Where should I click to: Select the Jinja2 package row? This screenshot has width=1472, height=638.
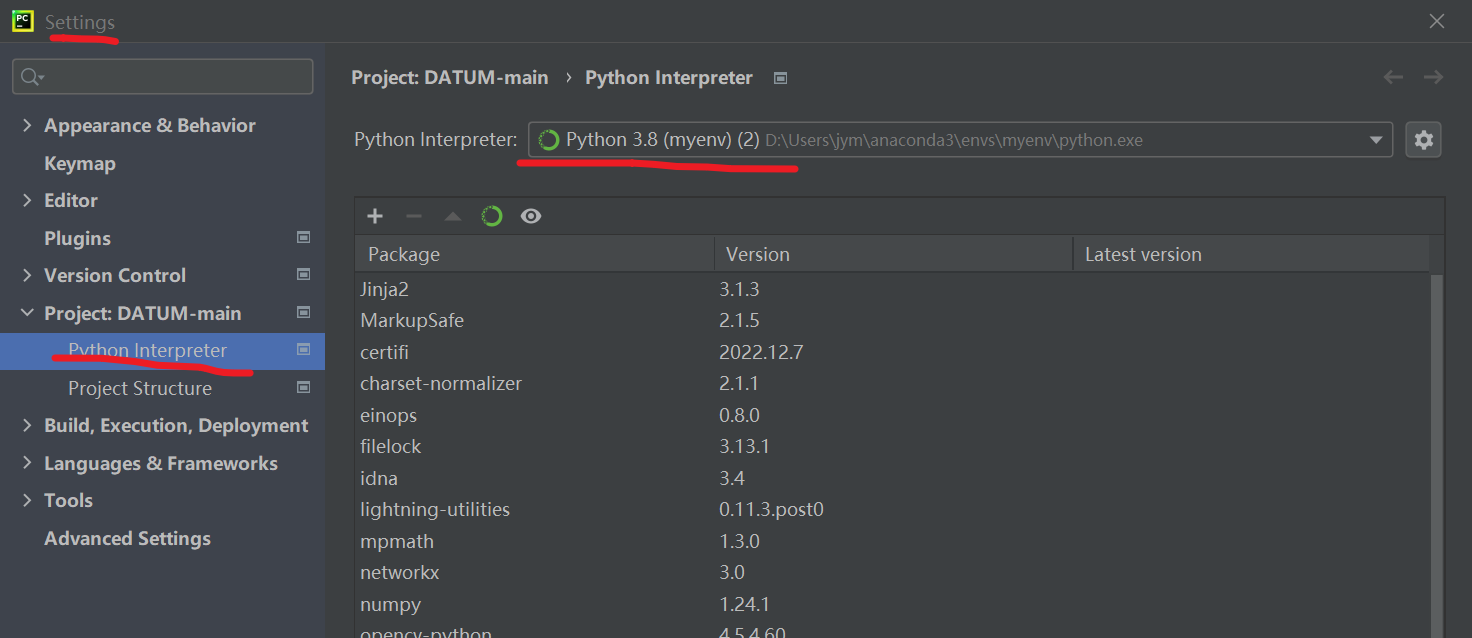point(892,289)
